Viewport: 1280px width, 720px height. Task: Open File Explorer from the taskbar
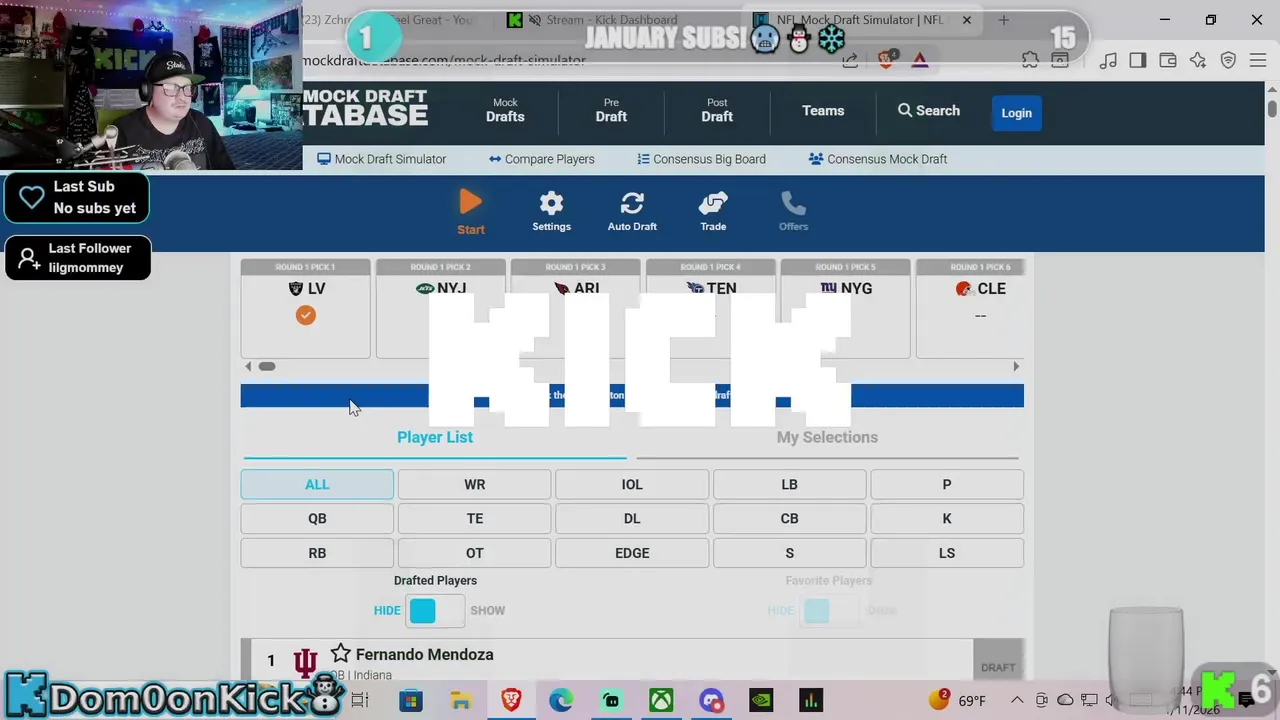click(461, 700)
